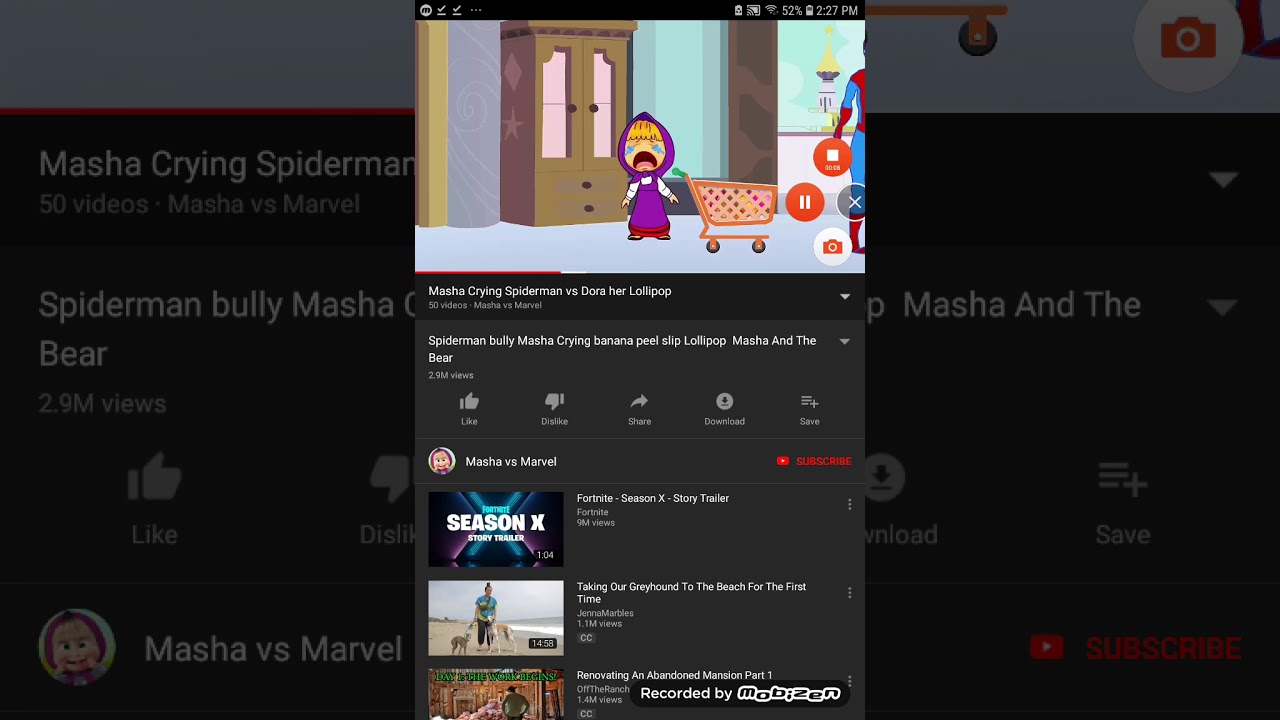Open Masha vs Marvel channel name
The width and height of the screenshot is (1280, 720).
click(511, 461)
